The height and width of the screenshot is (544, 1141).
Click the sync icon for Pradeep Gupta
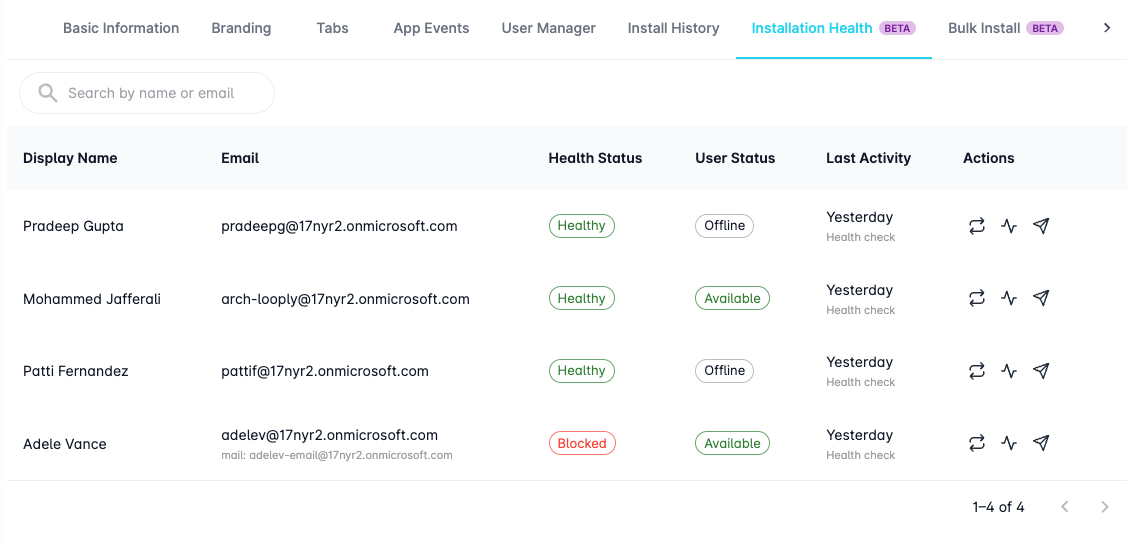(x=977, y=226)
